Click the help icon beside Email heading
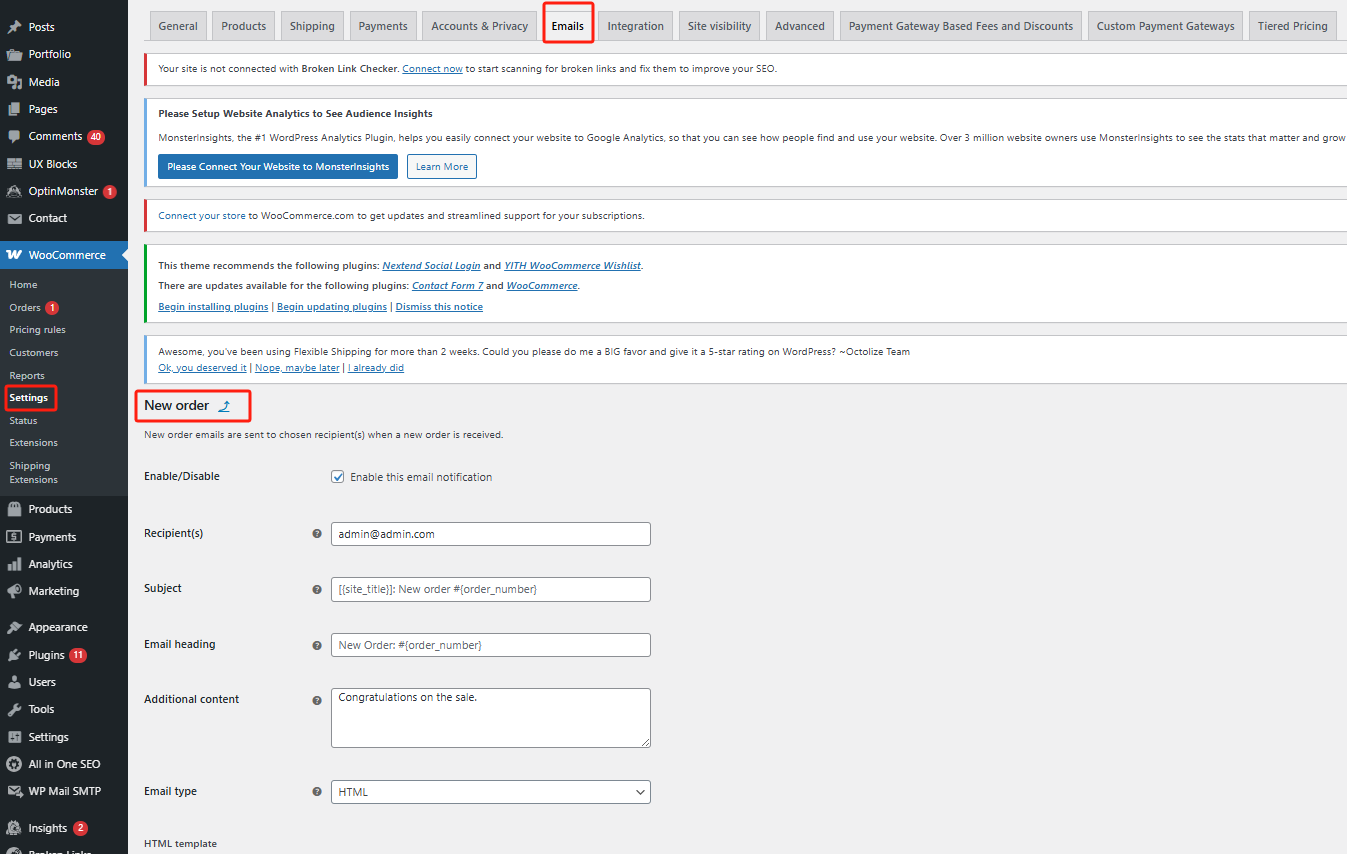The width and height of the screenshot is (1347, 854). point(317,645)
